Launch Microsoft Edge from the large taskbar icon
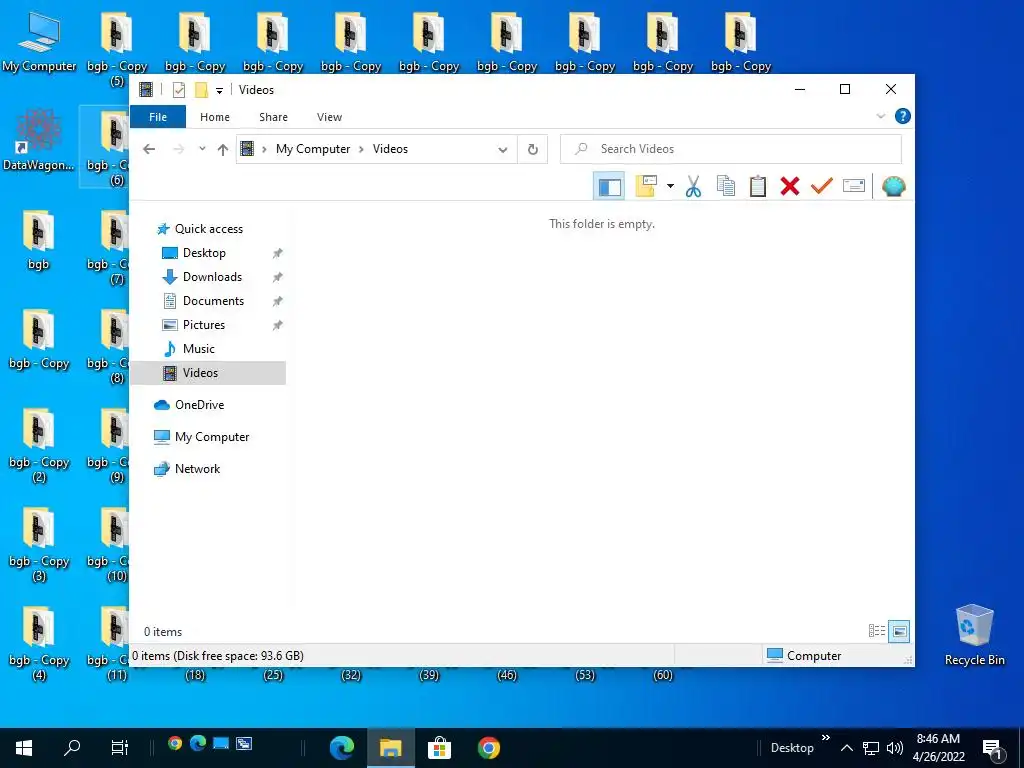Screen dimensions: 1024x768 342,748
